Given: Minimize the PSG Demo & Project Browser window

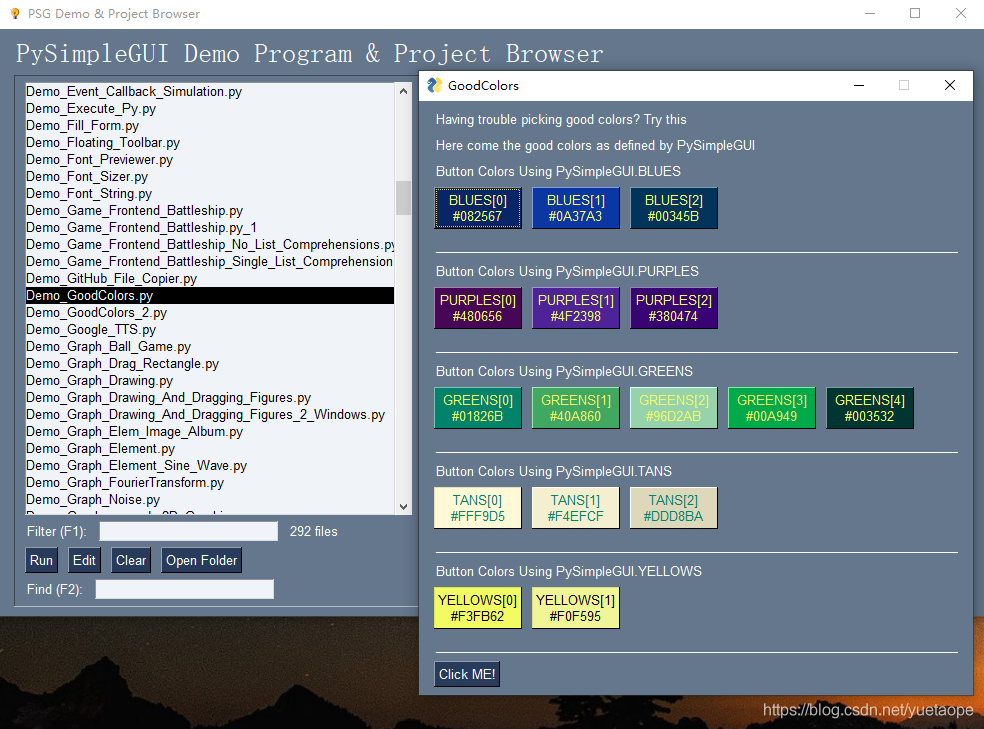Looking at the screenshot, I should tap(870, 13).
